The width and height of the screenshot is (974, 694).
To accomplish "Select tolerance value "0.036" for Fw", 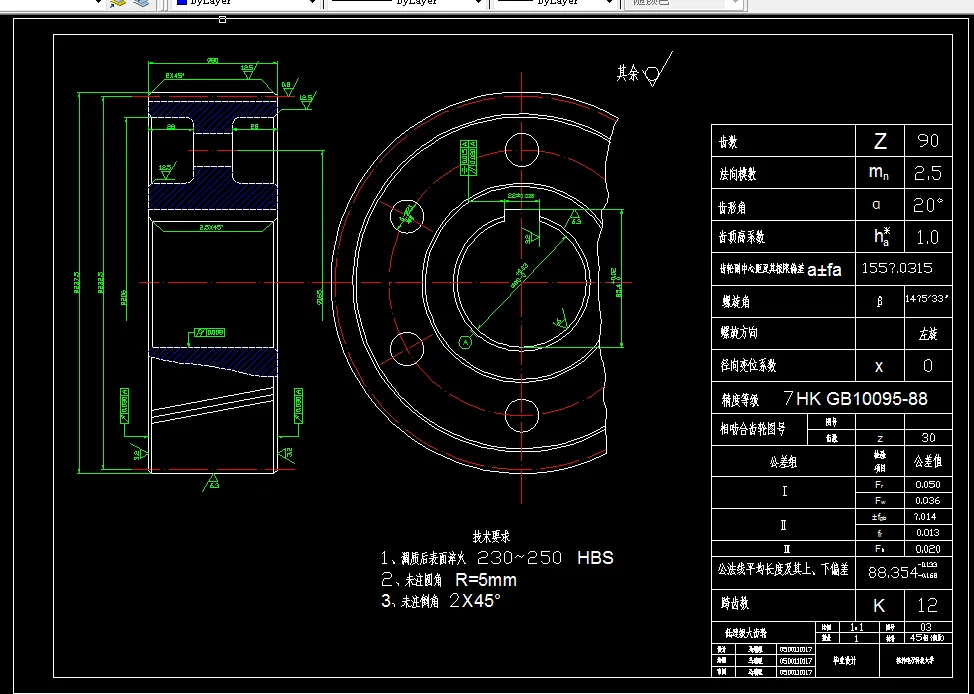I will pyautogui.click(x=928, y=500).
